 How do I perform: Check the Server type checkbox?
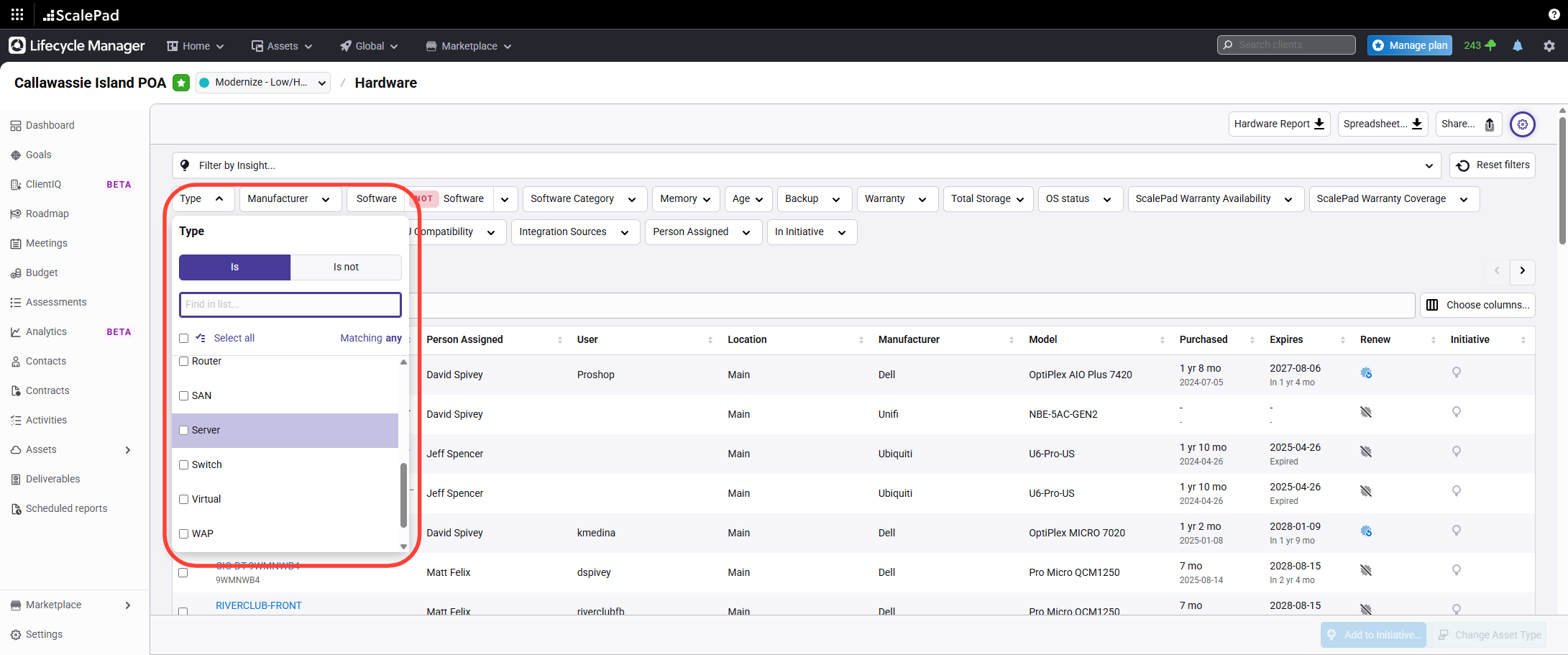click(x=184, y=431)
